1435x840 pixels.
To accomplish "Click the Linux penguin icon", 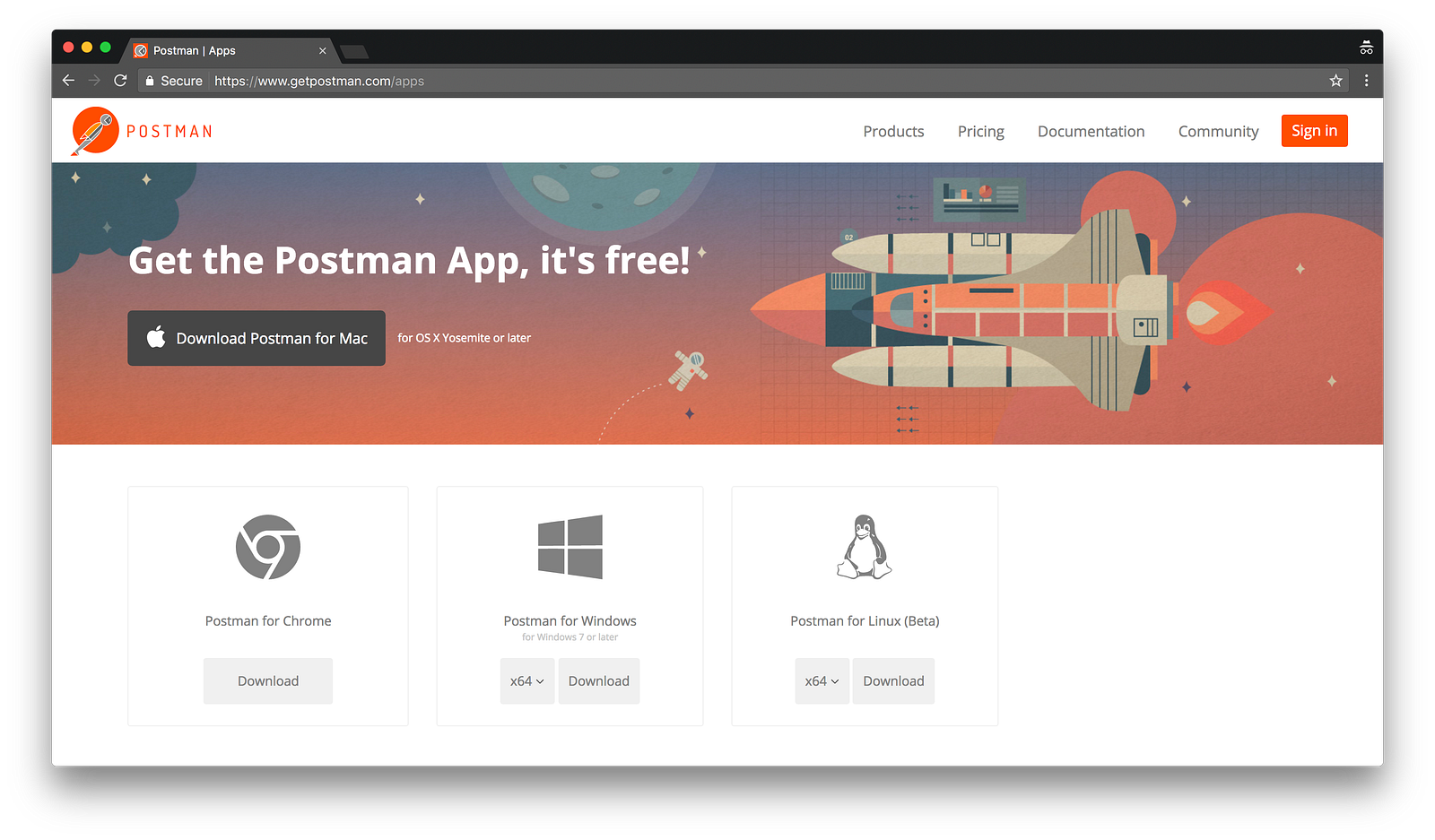I will 865,547.
